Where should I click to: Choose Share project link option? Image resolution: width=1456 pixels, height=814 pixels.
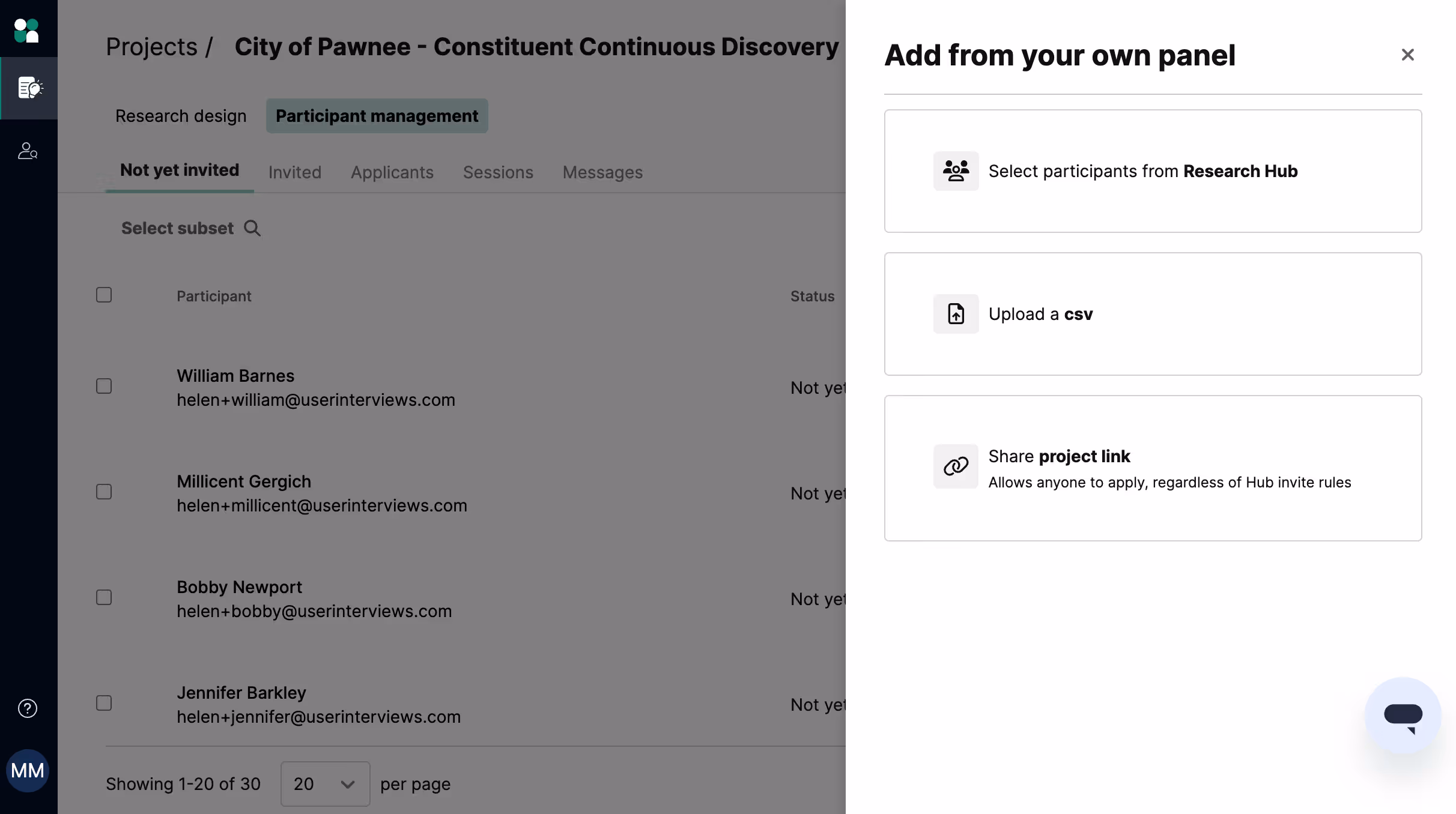[1153, 468]
